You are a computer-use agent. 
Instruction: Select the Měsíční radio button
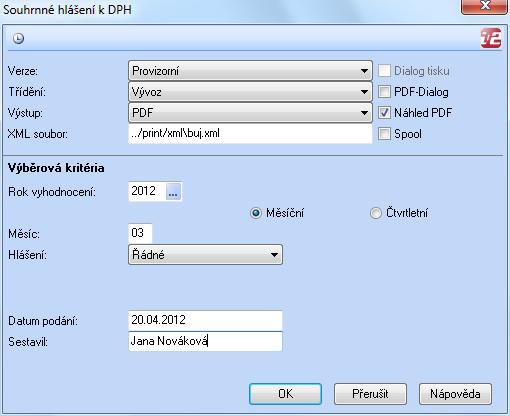click(x=256, y=213)
